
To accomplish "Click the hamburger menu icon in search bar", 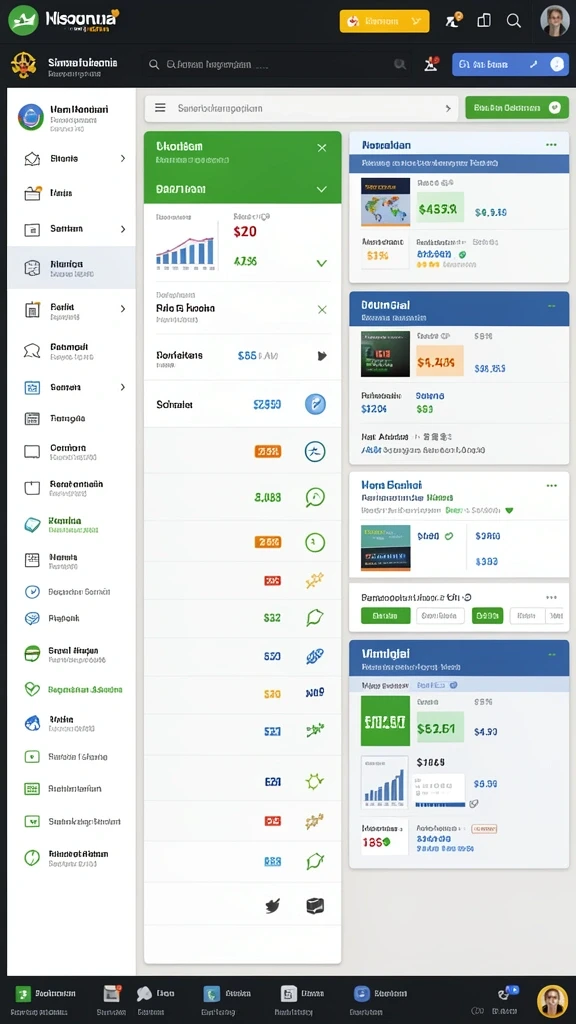I will pyautogui.click(x=160, y=108).
